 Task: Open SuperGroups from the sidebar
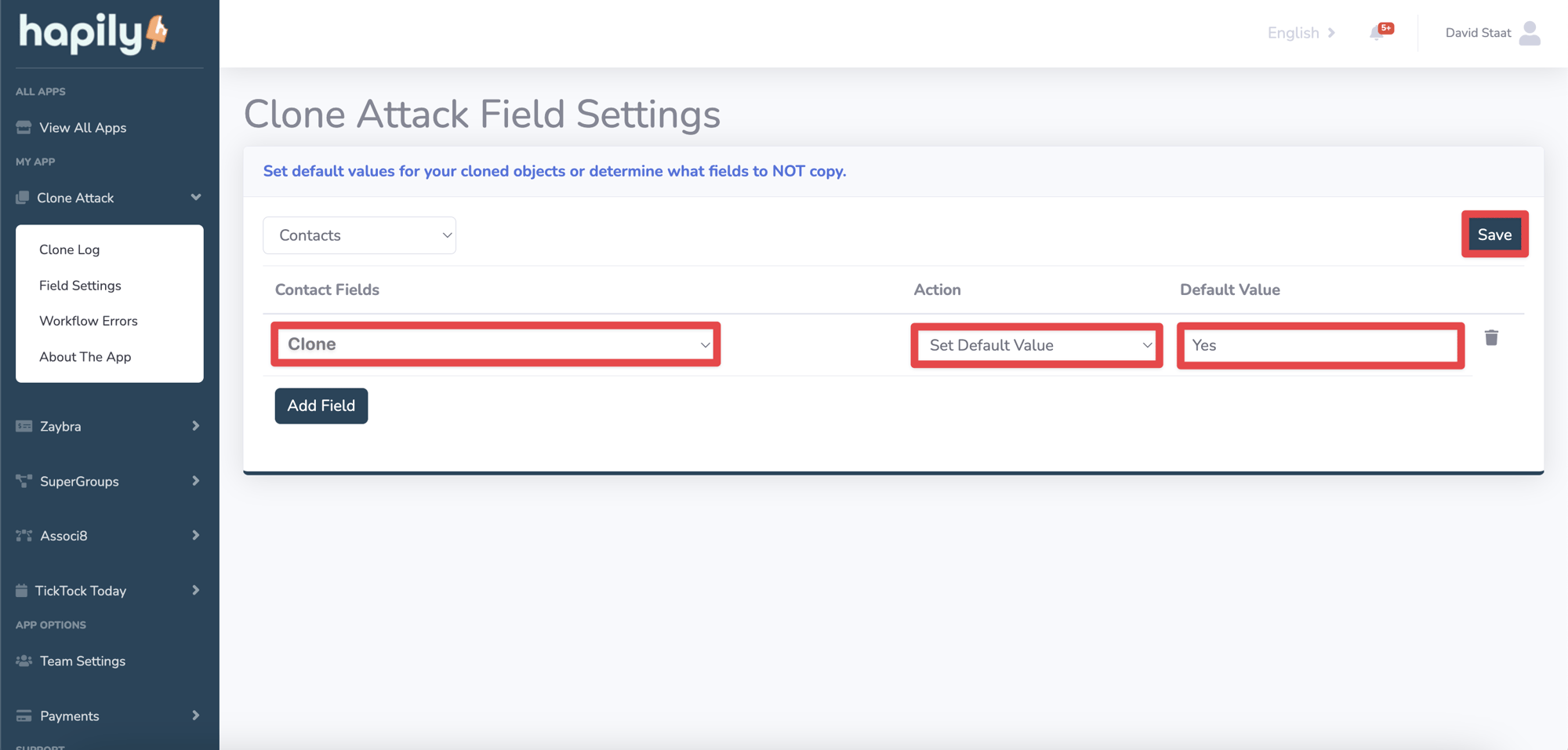79,481
